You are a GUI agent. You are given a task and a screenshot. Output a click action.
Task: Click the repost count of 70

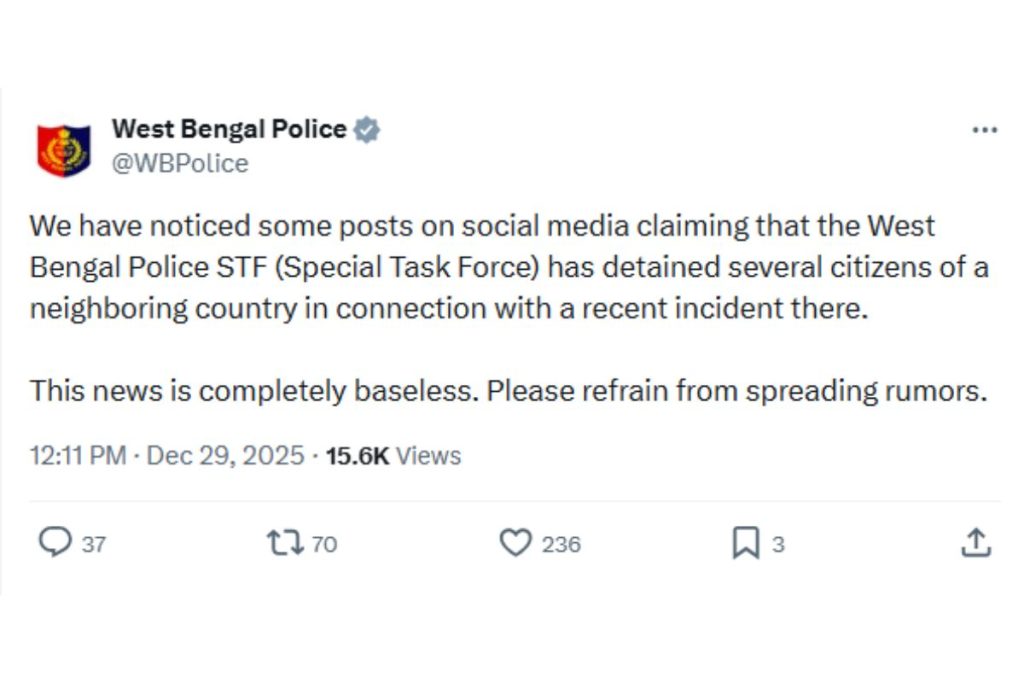click(324, 545)
